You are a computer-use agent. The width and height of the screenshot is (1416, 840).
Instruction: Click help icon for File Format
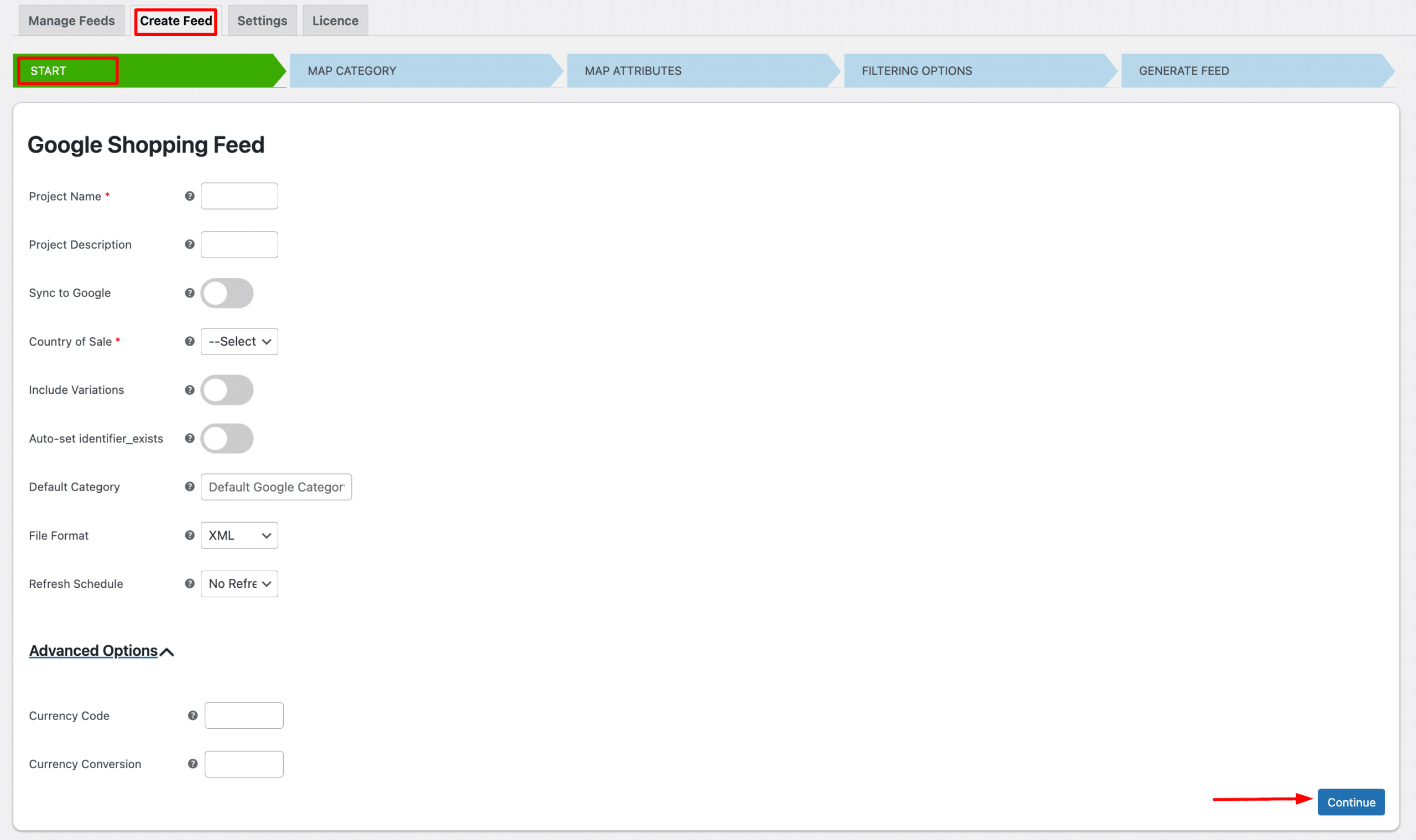[190, 535]
